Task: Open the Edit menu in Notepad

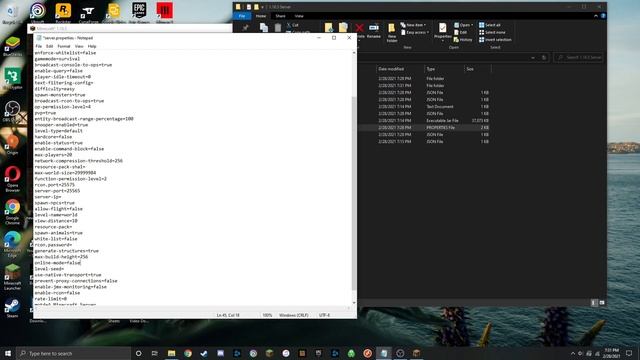Action: [x=49, y=46]
